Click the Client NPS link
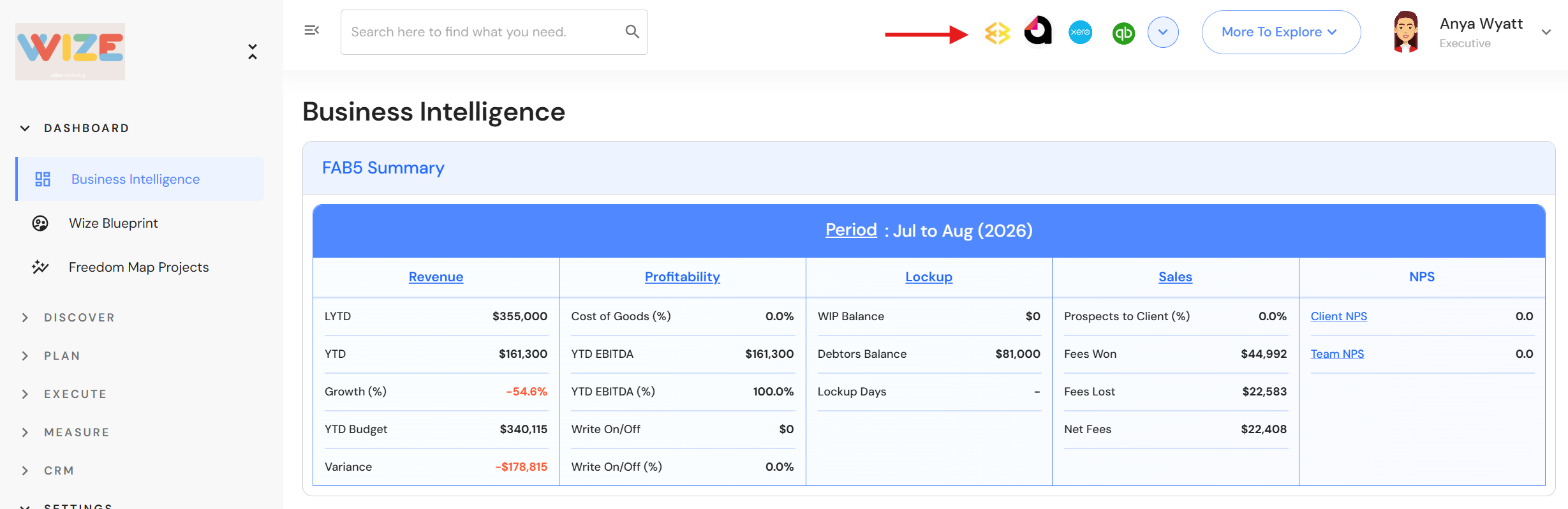The image size is (1568, 509). pyautogui.click(x=1338, y=316)
